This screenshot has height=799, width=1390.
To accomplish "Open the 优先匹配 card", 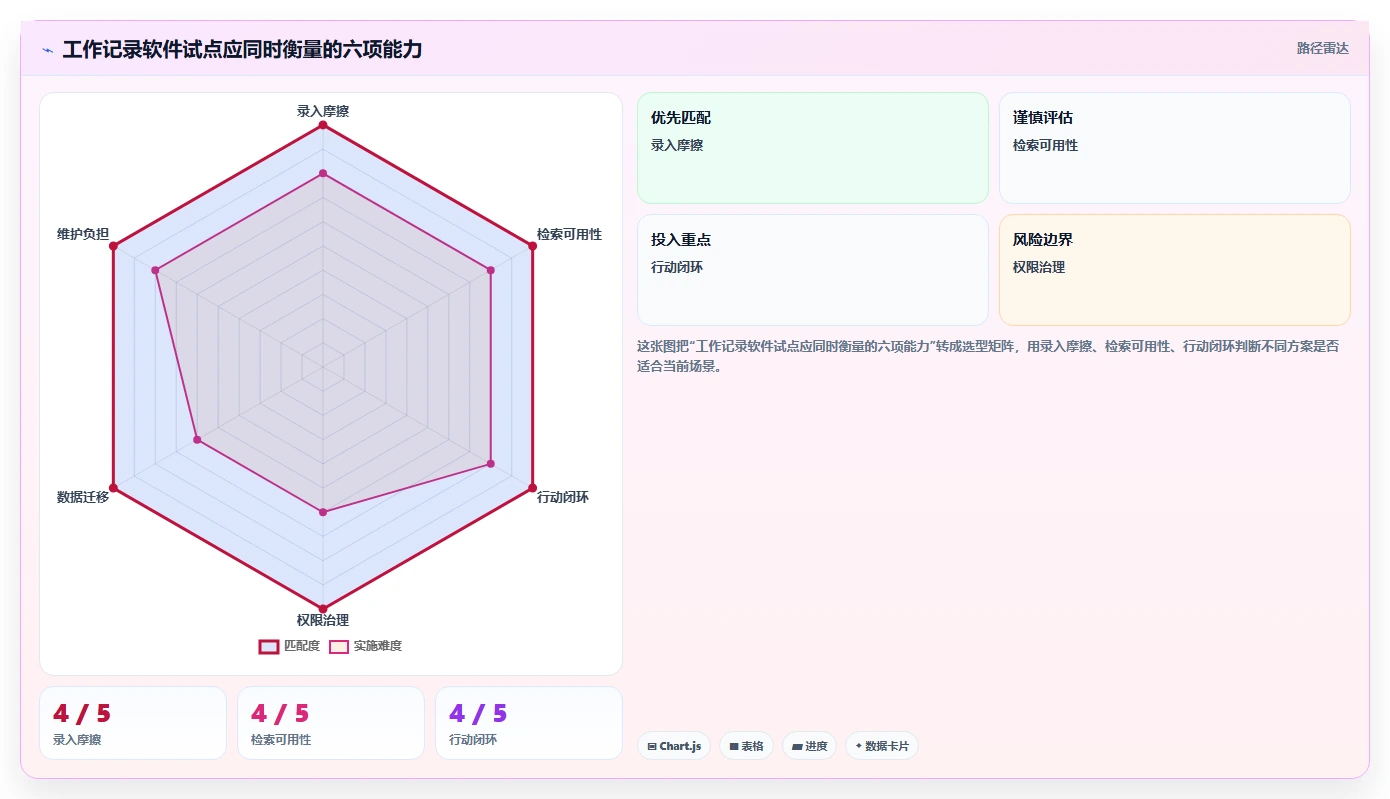I will [812, 148].
